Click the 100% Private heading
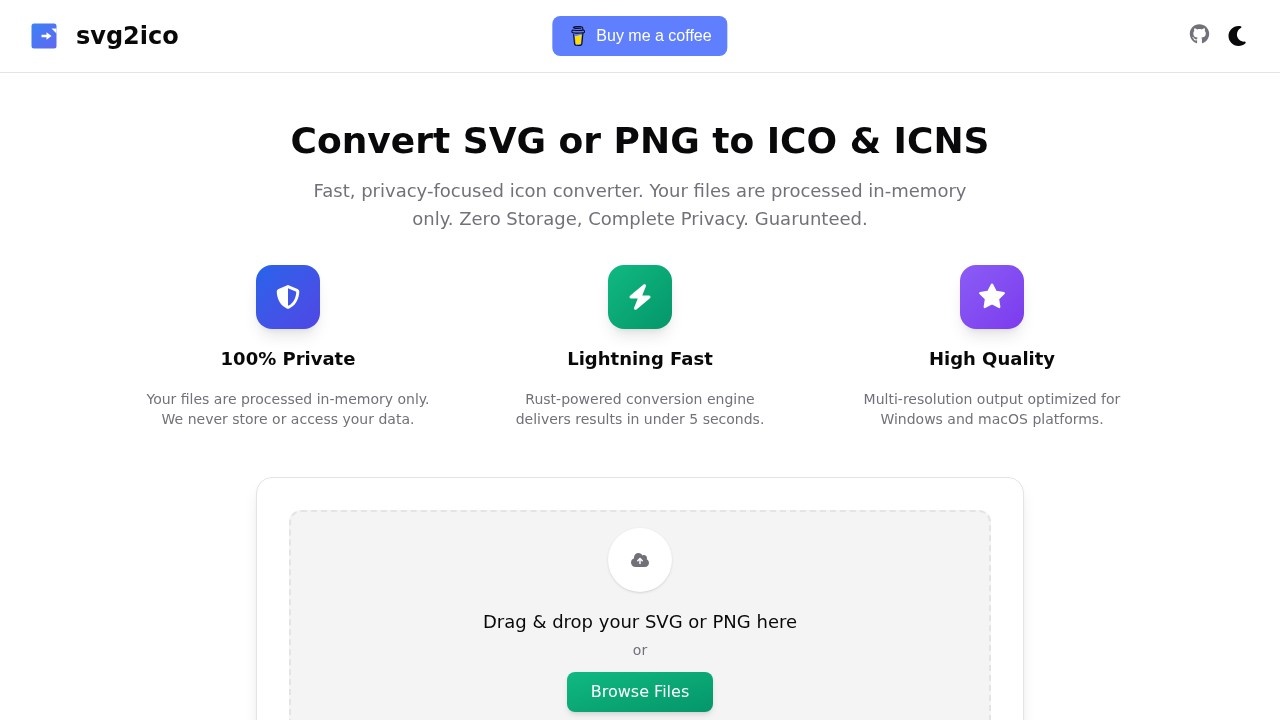The height and width of the screenshot is (720, 1280). (288, 358)
